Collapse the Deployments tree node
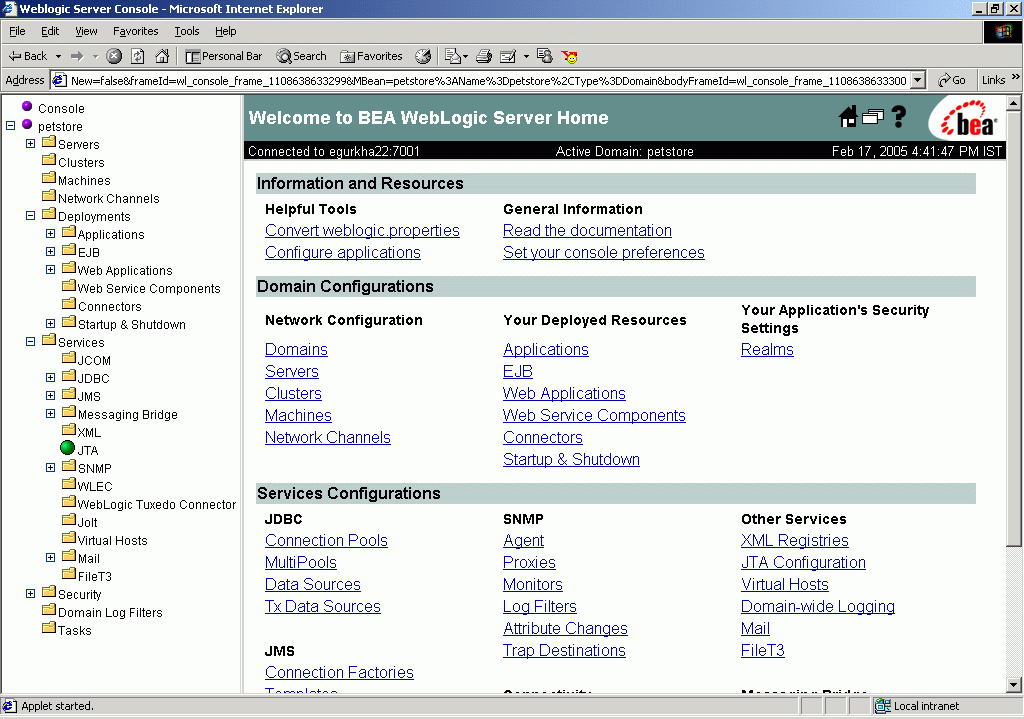 click(31, 215)
